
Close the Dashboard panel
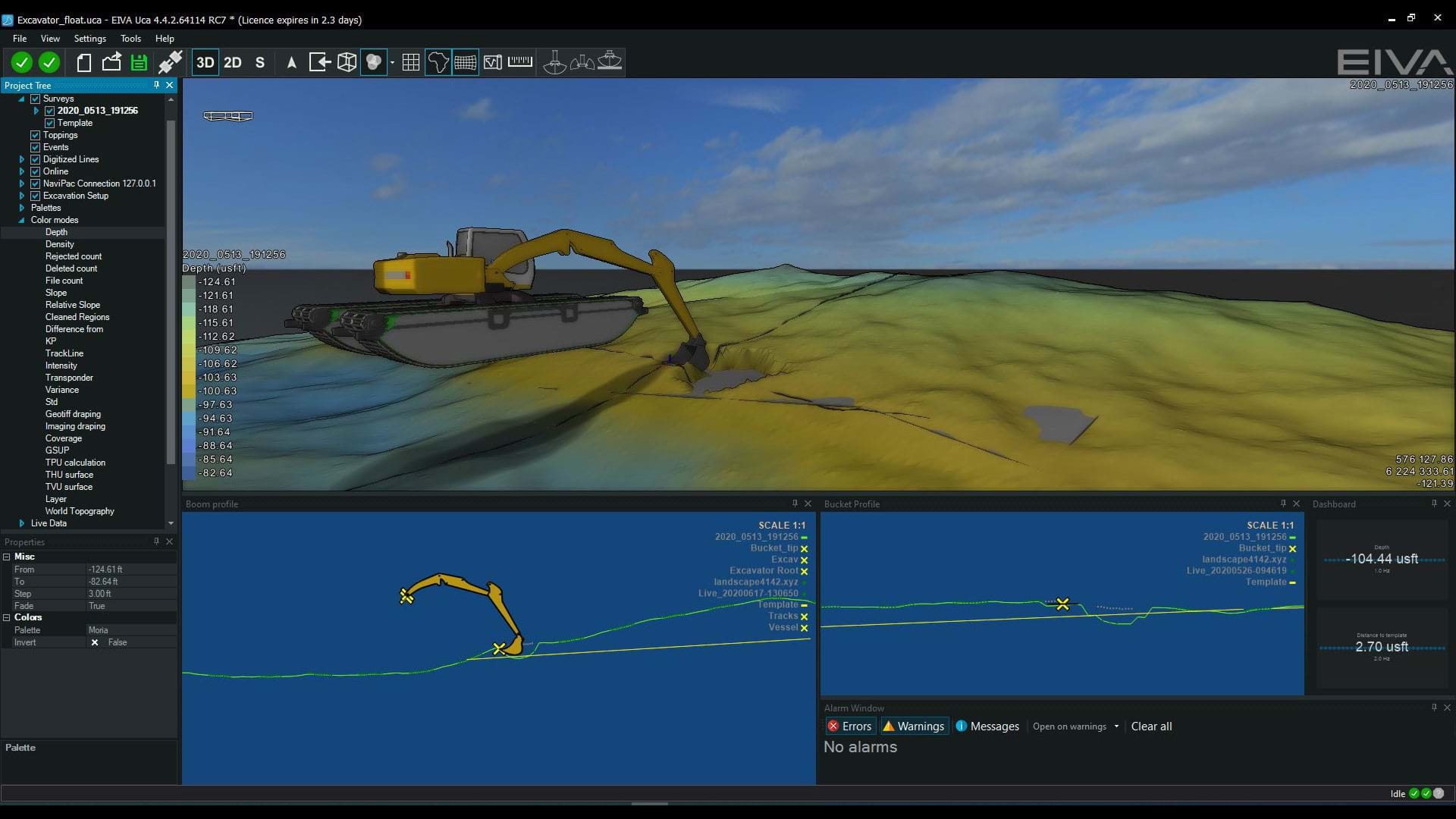1447,504
